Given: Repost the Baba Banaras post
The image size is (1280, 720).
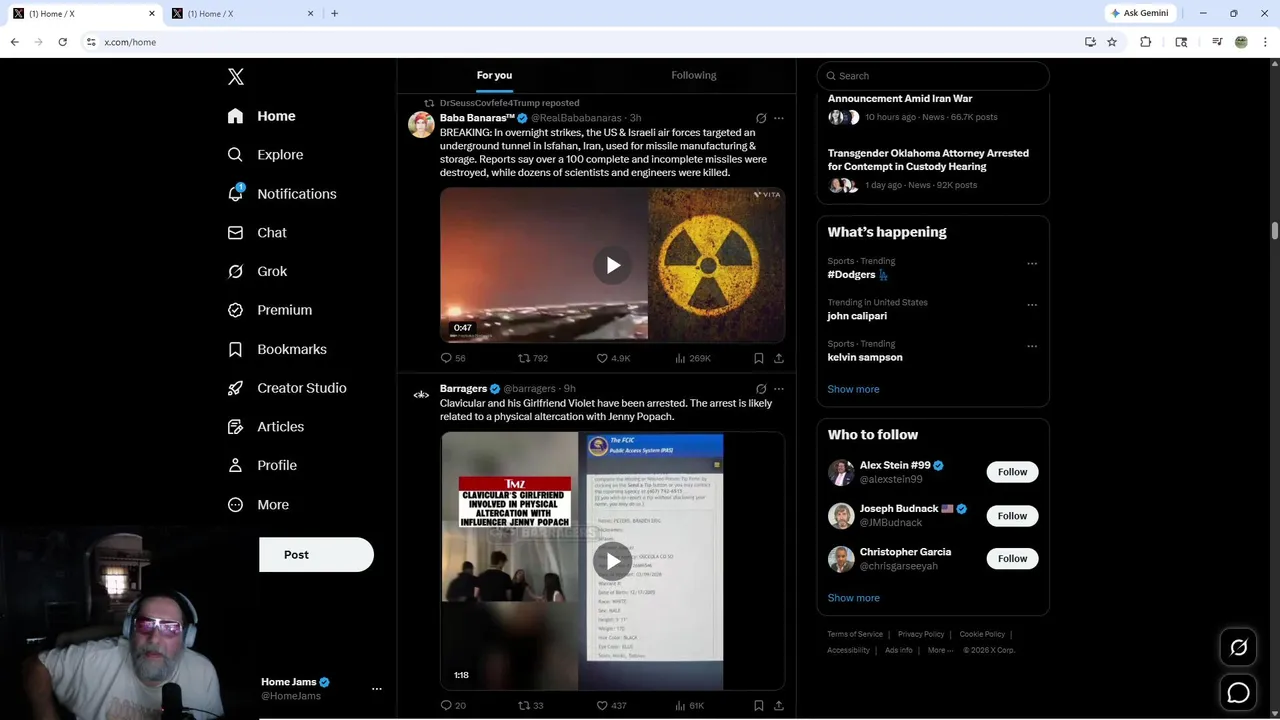Looking at the screenshot, I should [x=533, y=358].
